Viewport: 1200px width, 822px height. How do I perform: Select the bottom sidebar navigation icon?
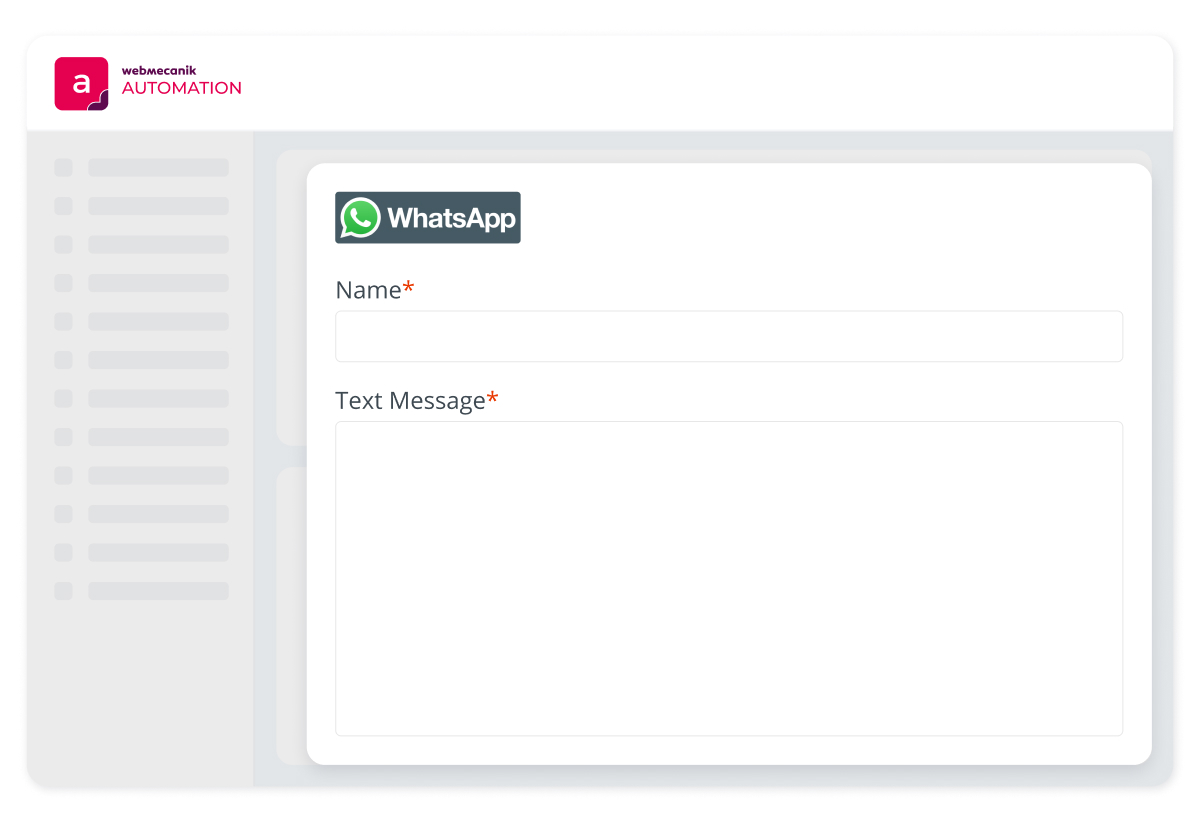[63, 591]
